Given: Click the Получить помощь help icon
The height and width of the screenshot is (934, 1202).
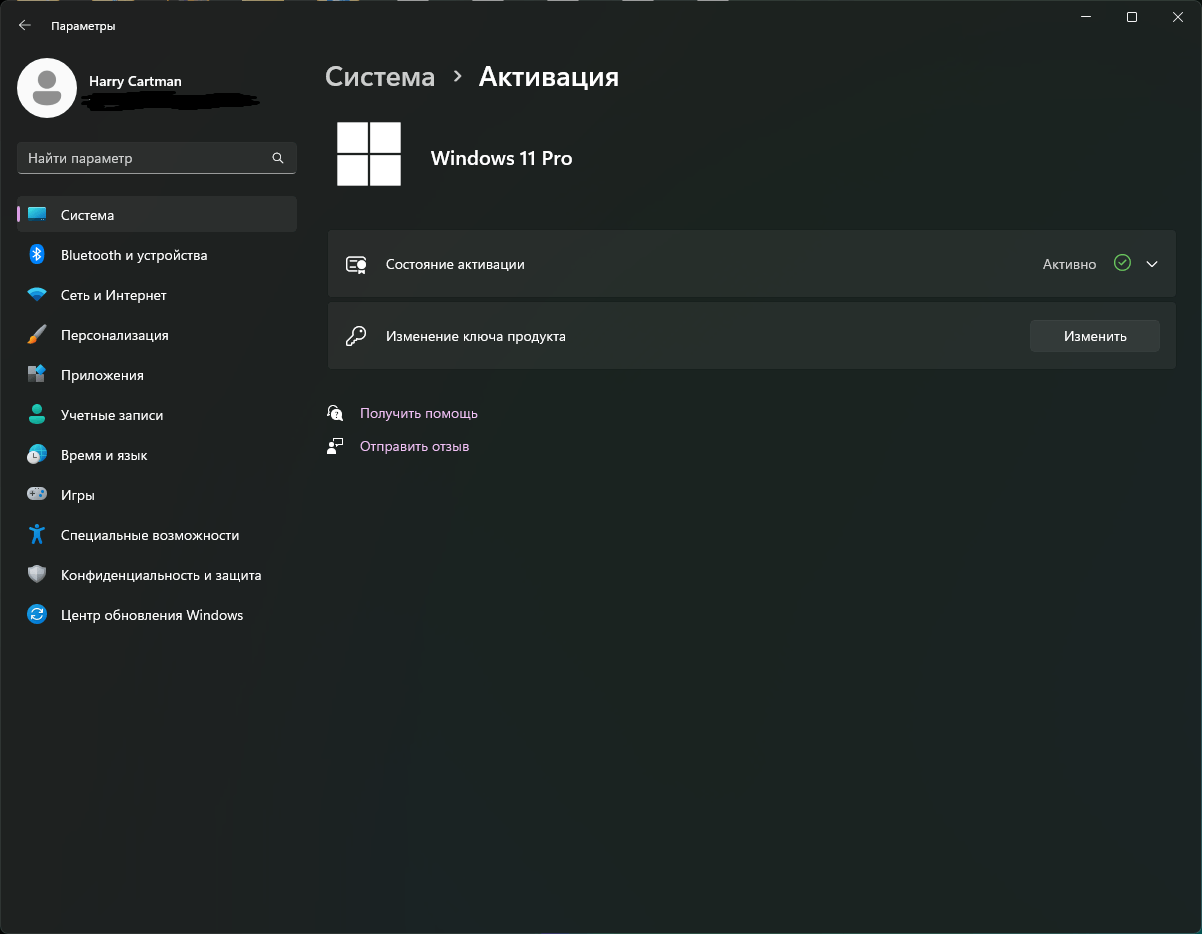Looking at the screenshot, I should point(335,412).
